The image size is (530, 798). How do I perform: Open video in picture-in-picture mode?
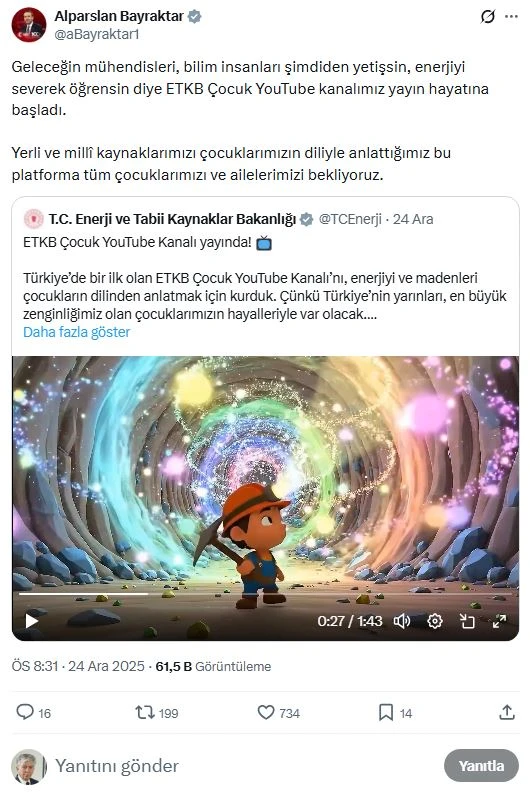click(x=467, y=621)
